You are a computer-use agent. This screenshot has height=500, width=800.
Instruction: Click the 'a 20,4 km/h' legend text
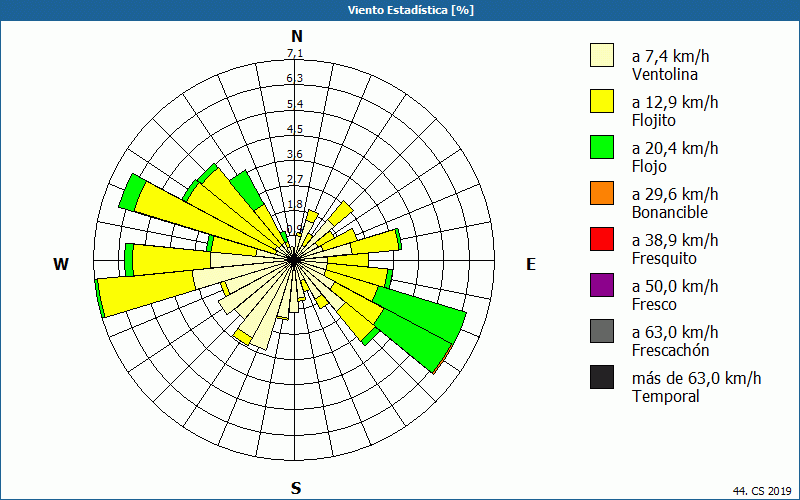[674, 148]
